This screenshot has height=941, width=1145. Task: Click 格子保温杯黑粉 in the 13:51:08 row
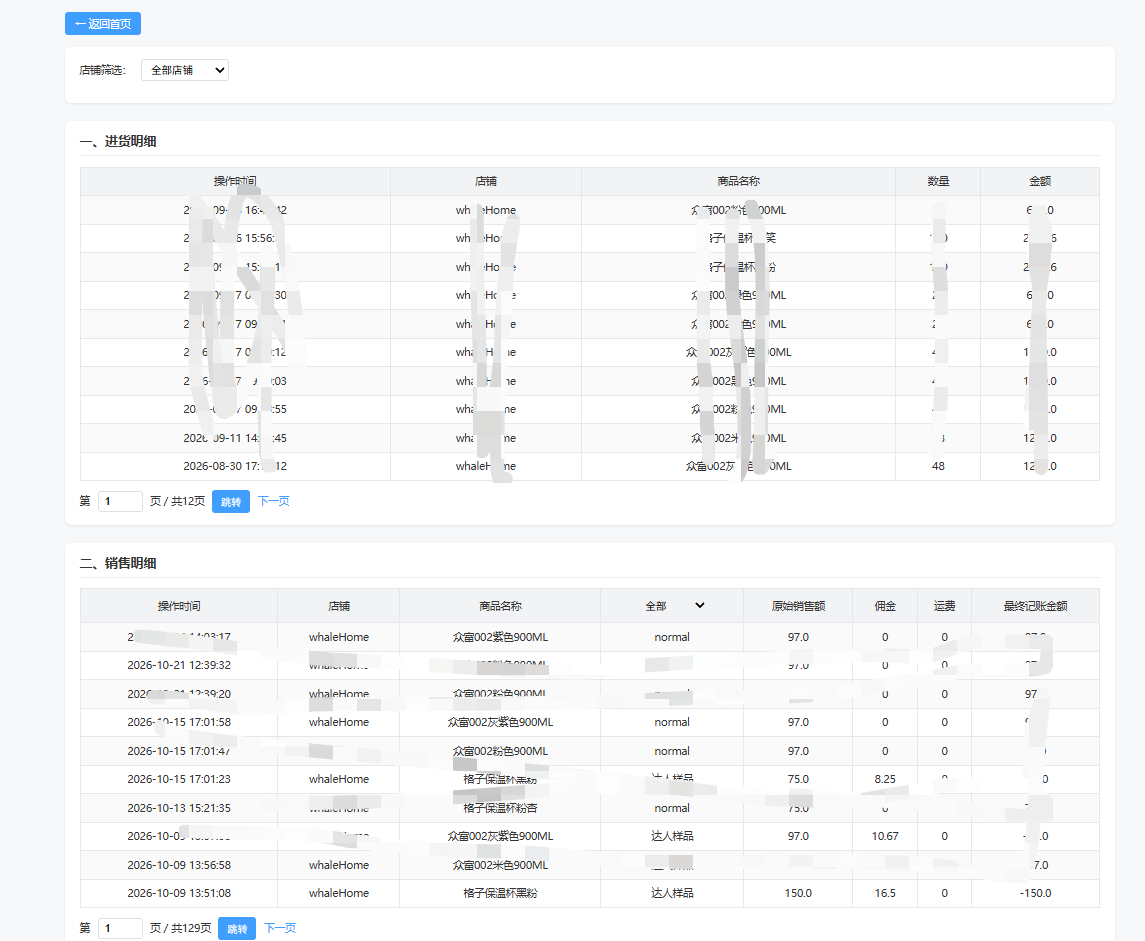(500, 894)
